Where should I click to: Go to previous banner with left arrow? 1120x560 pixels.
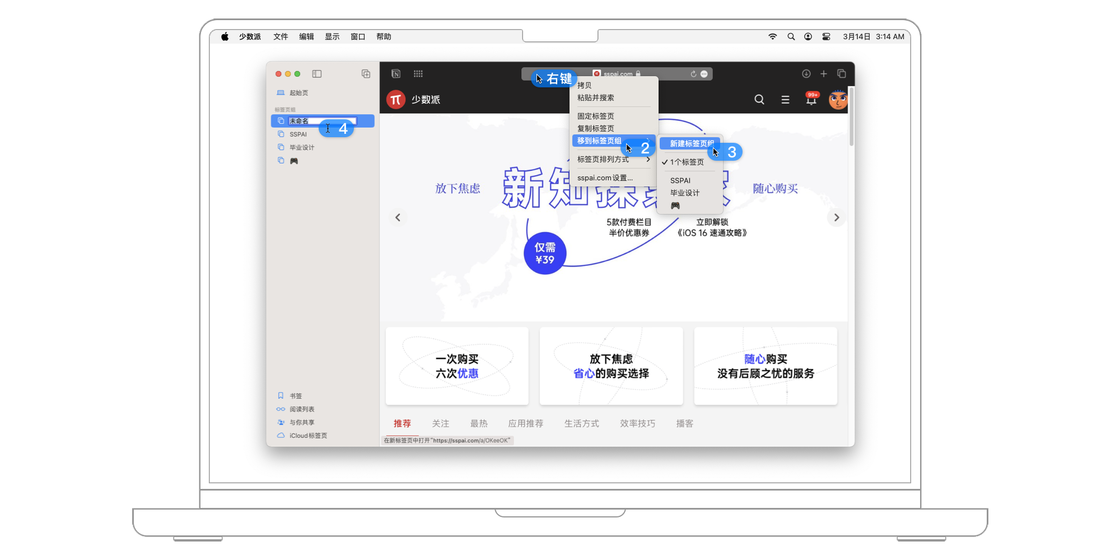tap(398, 217)
